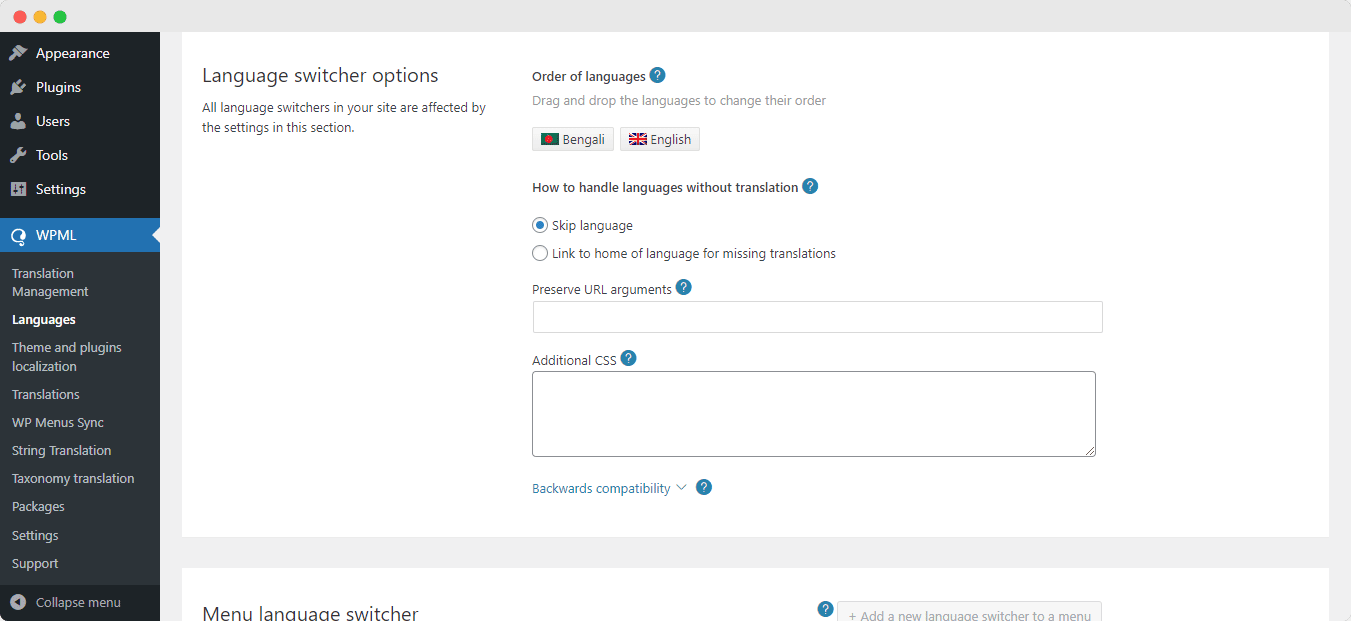Image resolution: width=1351 pixels, height=621 pixels.
Task: Open help for Order of languages
Action: point(657,75)
